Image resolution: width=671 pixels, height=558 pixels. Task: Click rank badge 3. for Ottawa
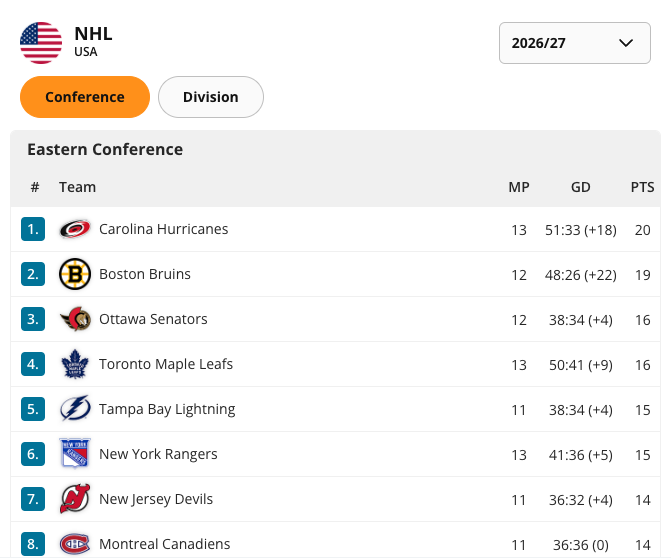pyautogui.click(x=33, y=319)
